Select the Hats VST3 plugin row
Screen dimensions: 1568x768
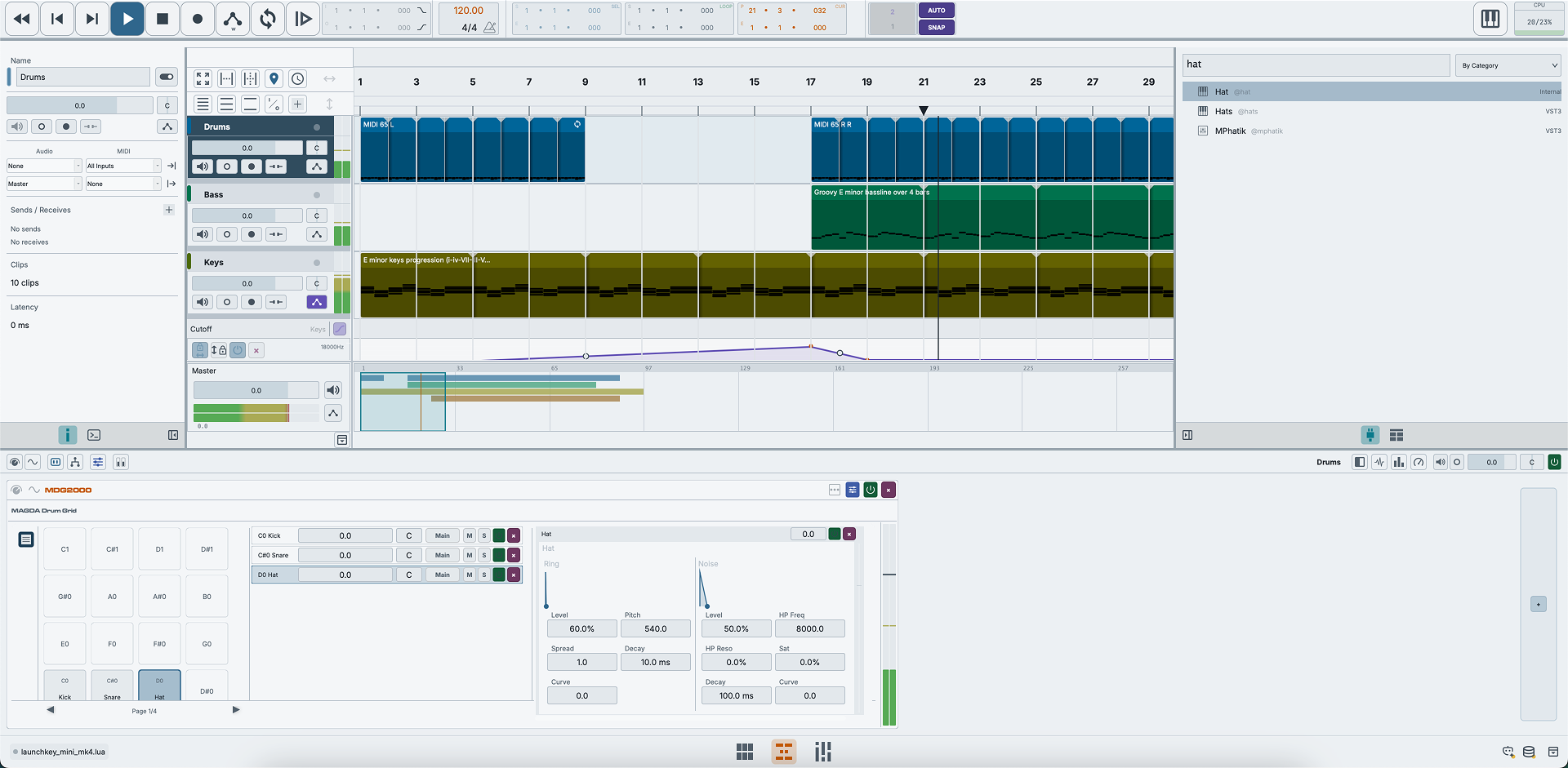1372,111
